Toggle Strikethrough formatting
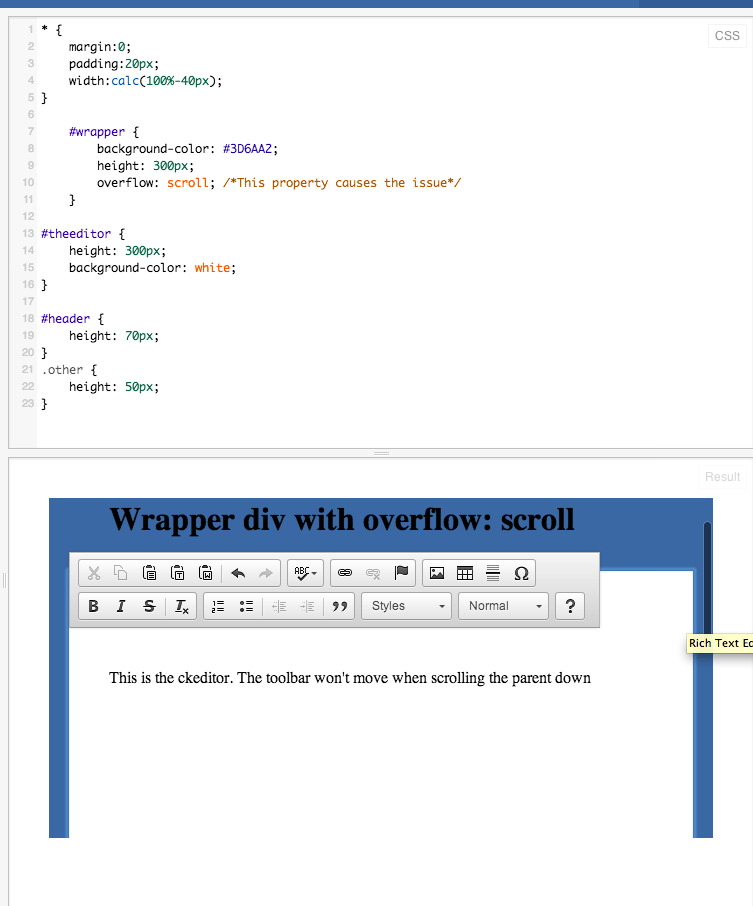The image size is (753, 906). pos(149,606)
